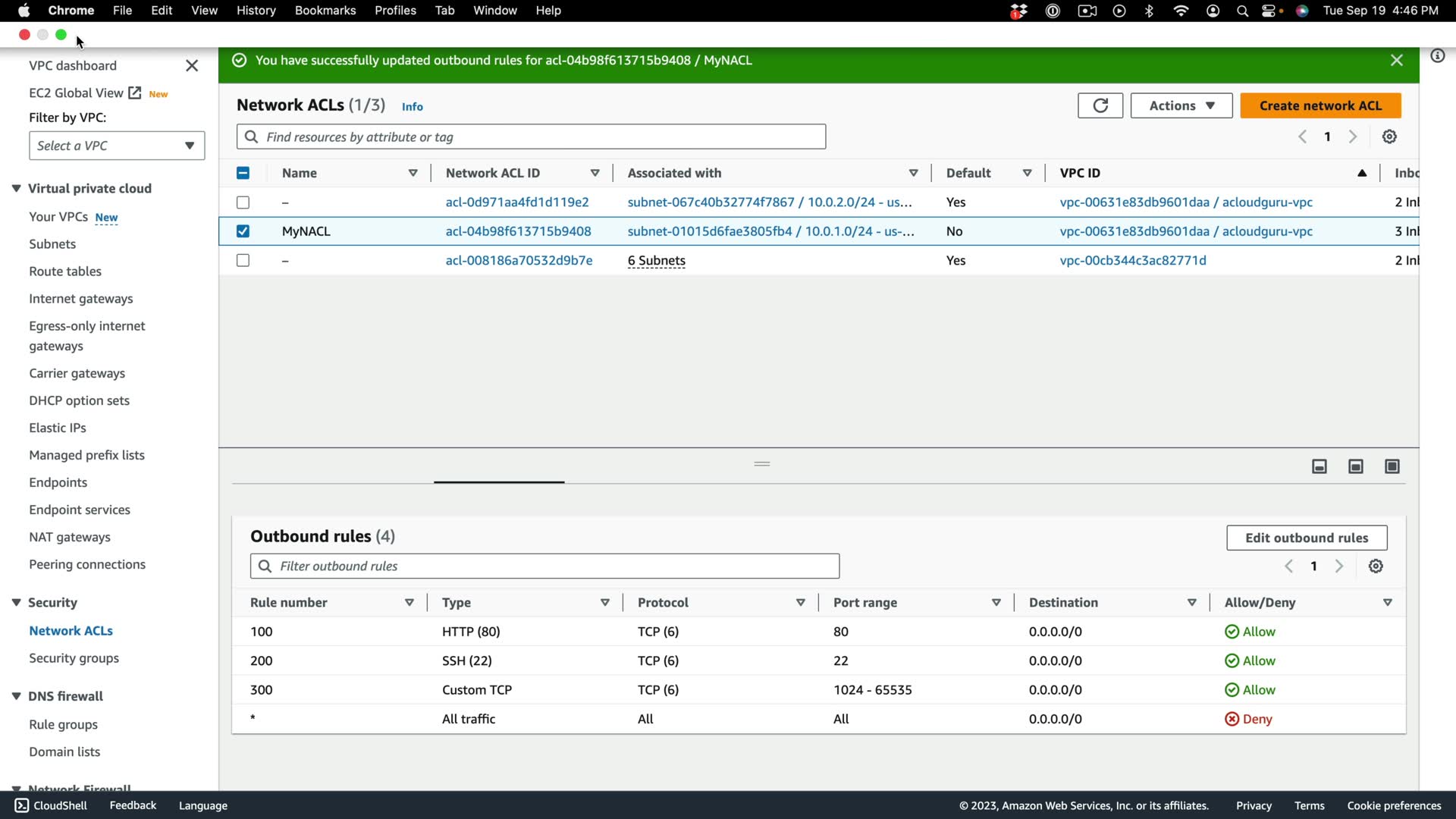Close the VPC dashboard sidebar
This screenshot has height=819, width=1456.
tap(192, 66)
